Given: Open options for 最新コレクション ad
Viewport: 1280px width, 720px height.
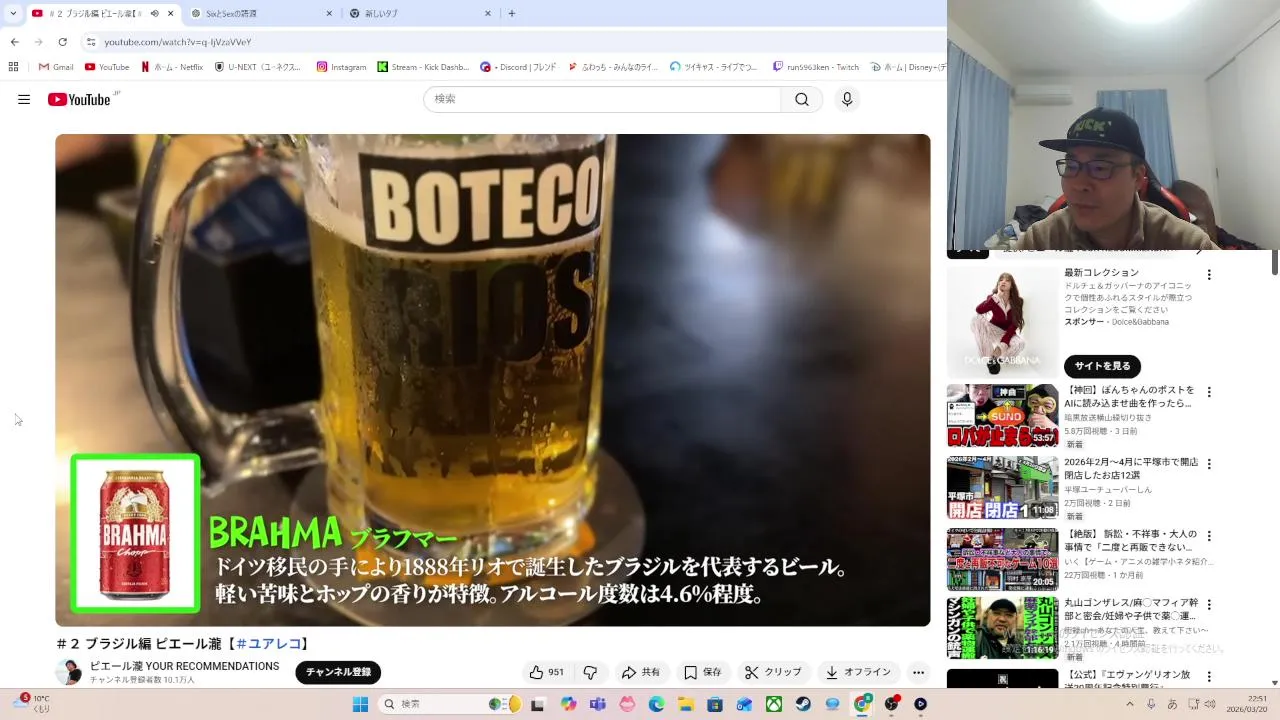Looking at the screenshot, I should pos(1208,275).
